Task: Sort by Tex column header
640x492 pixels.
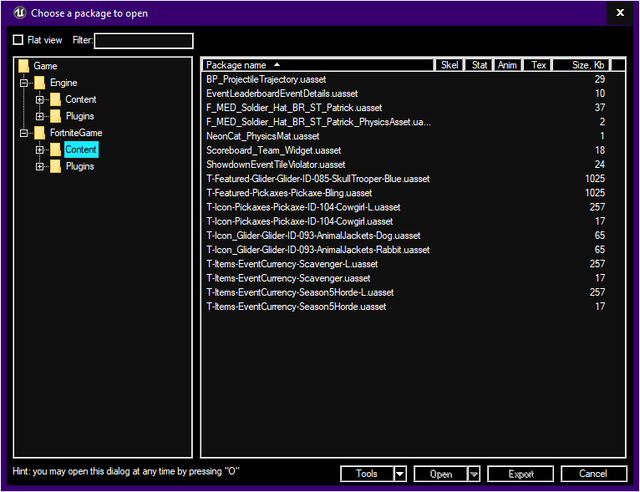Action: pos(538,65)
